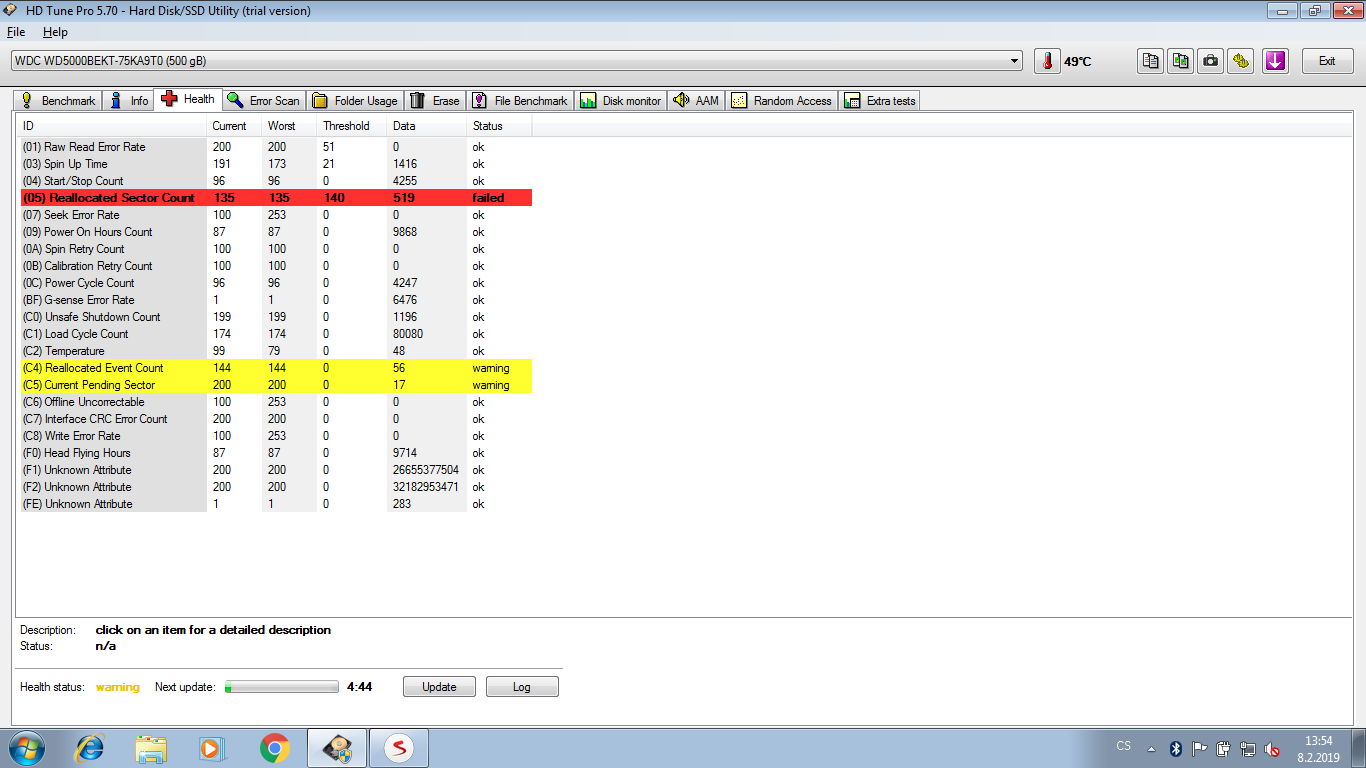
Task: Open the Action Center flag icon
Action: (1200, 748)
